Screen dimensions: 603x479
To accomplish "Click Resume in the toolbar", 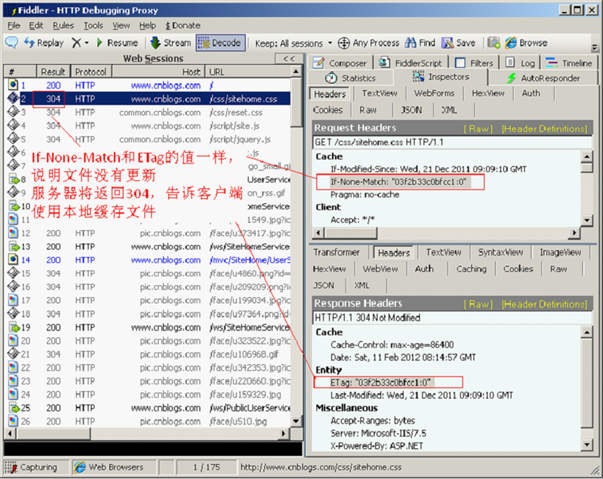I will [x=117, y=43].
